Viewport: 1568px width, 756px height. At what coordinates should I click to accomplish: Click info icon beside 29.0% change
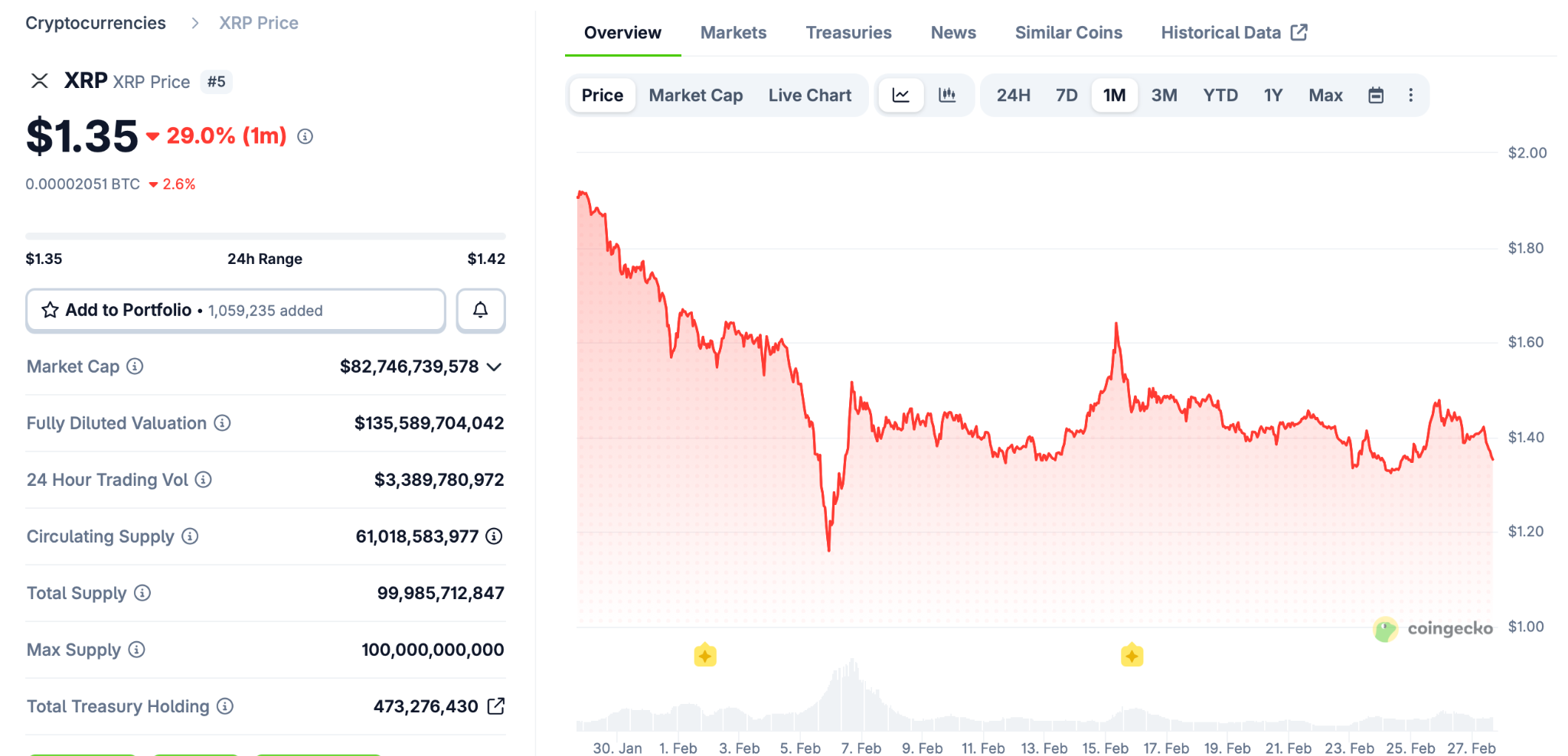(x=305, y=137)
